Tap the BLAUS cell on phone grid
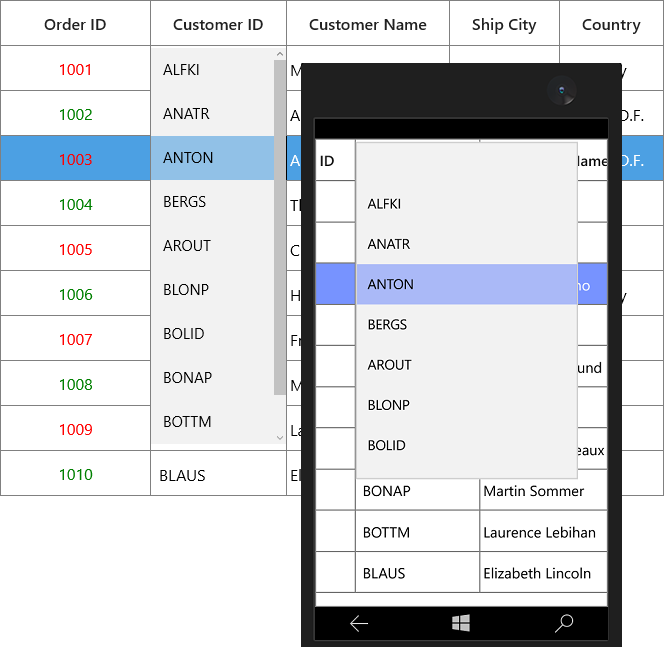The height and width of the screenshot is (647, 664). [418, 572]
